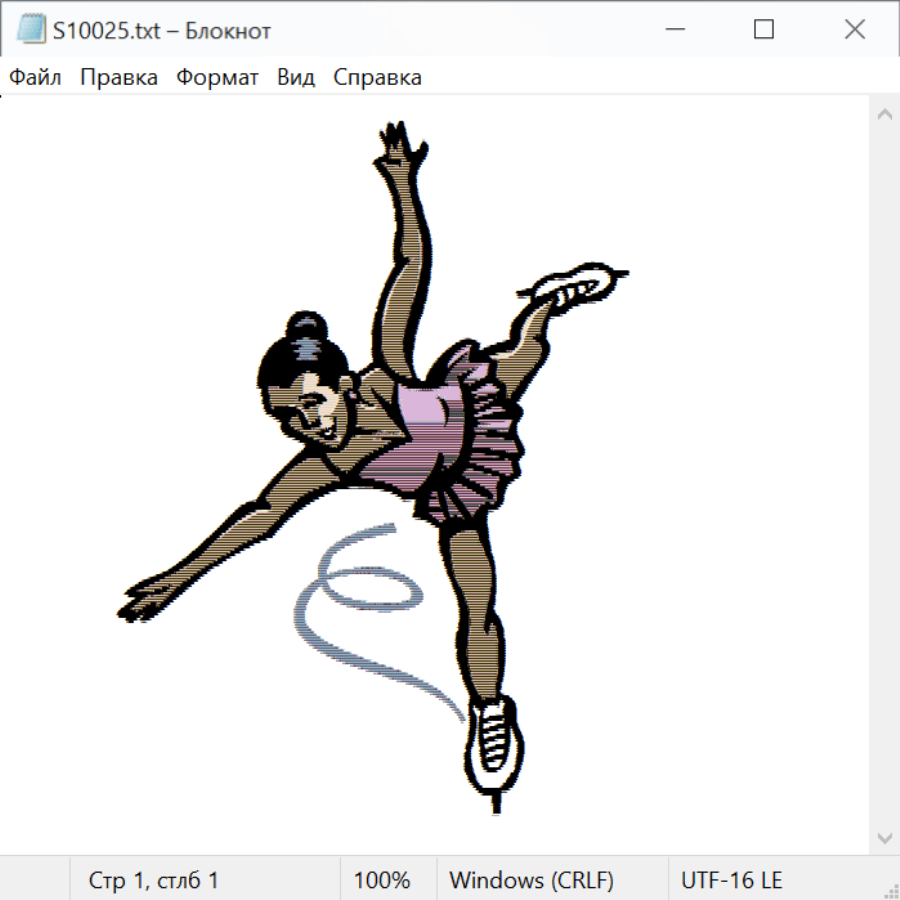Viewport: 900px width, 900px height.
Task: Open the Формат menu
Action: [217, 78]
